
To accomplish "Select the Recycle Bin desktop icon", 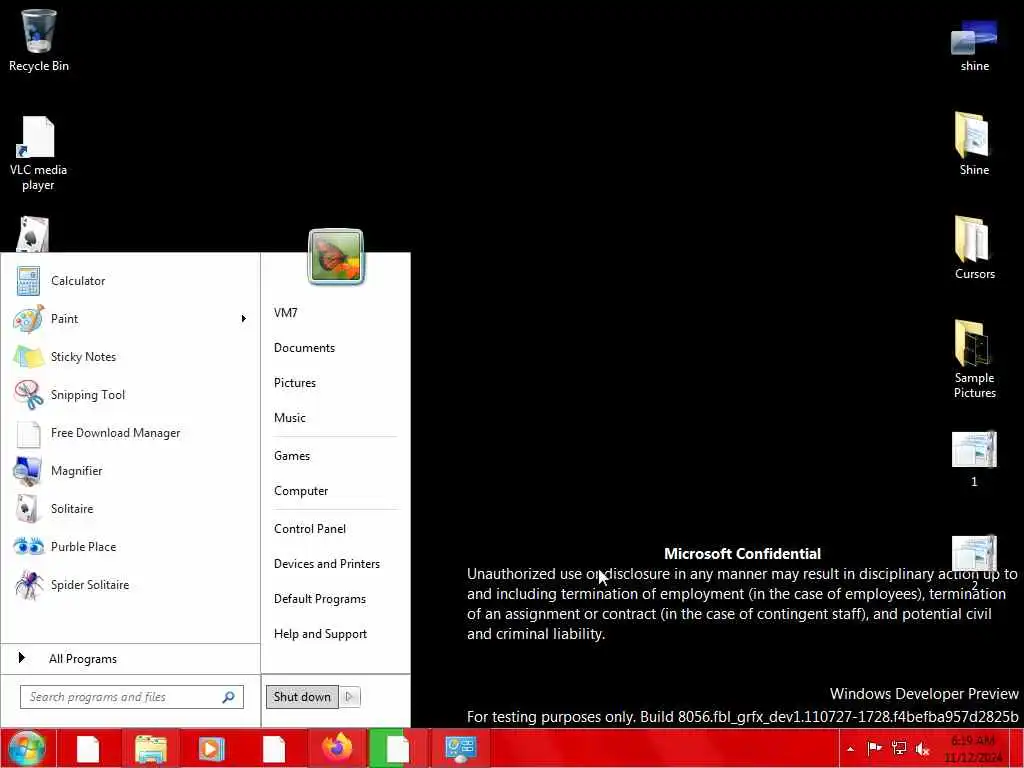I will [39, 40].
